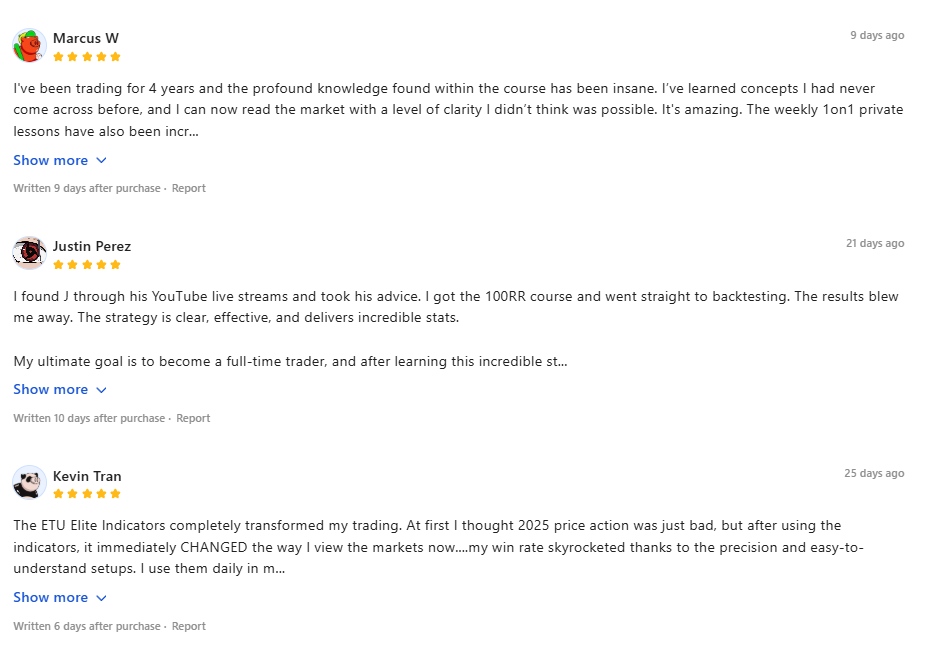Screen dimensions: 943x651
Task: Click 'Written 6 days after purchase' text
Action: 87,626
